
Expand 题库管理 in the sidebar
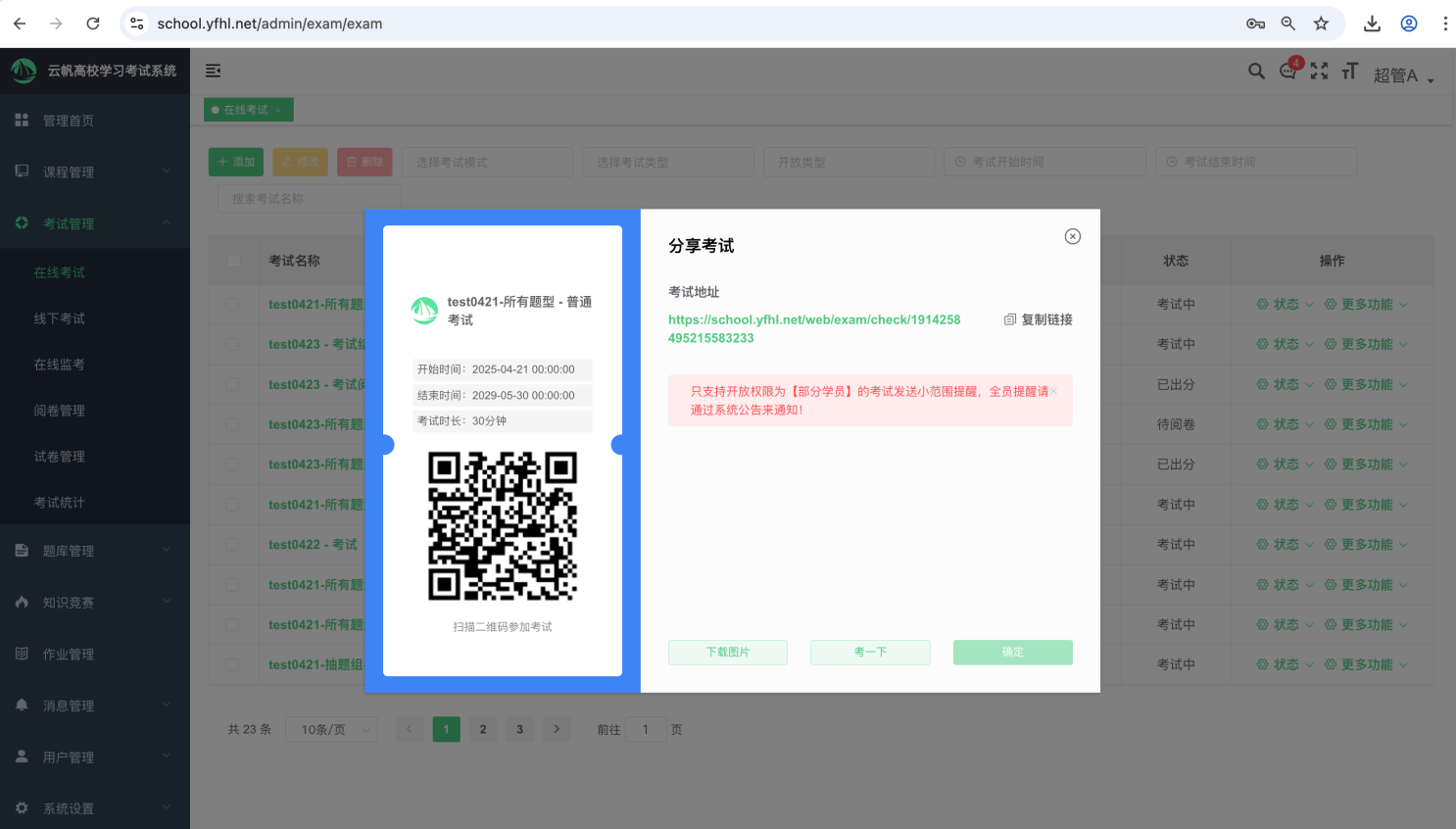click(95, 551)
